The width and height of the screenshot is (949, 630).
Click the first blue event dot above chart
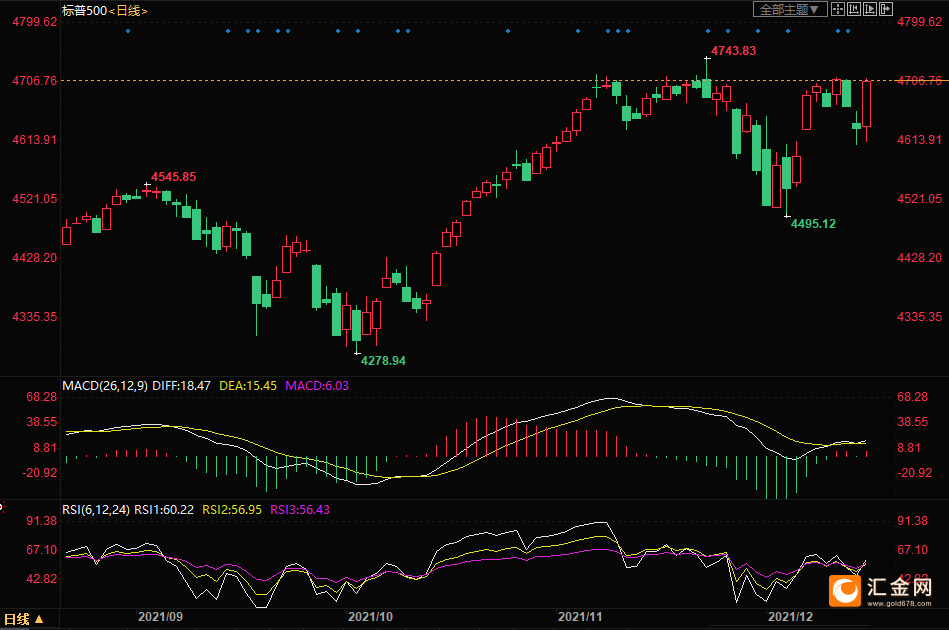pos(128,31)
